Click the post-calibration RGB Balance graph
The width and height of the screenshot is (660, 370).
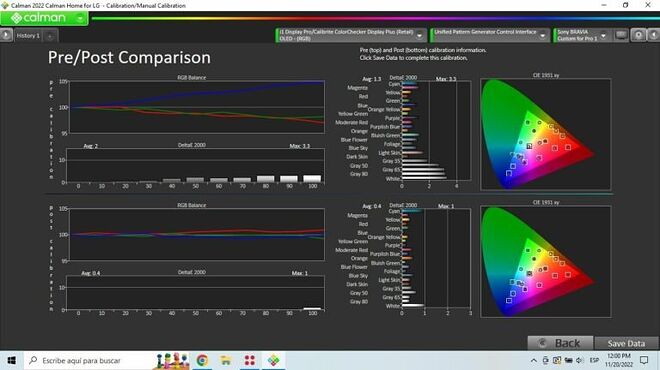tap(197, 234)
